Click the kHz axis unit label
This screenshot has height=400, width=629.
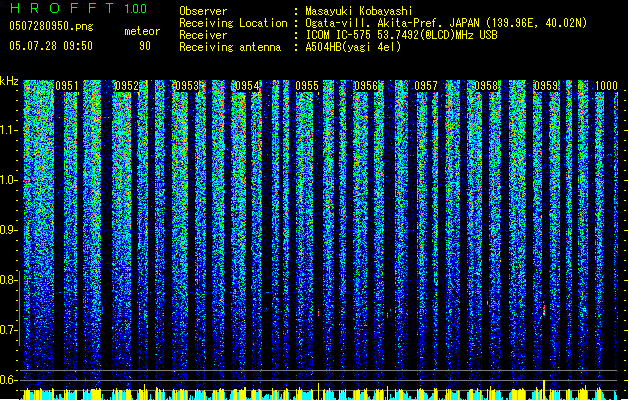pyautogui.click(x=9, y=81)
